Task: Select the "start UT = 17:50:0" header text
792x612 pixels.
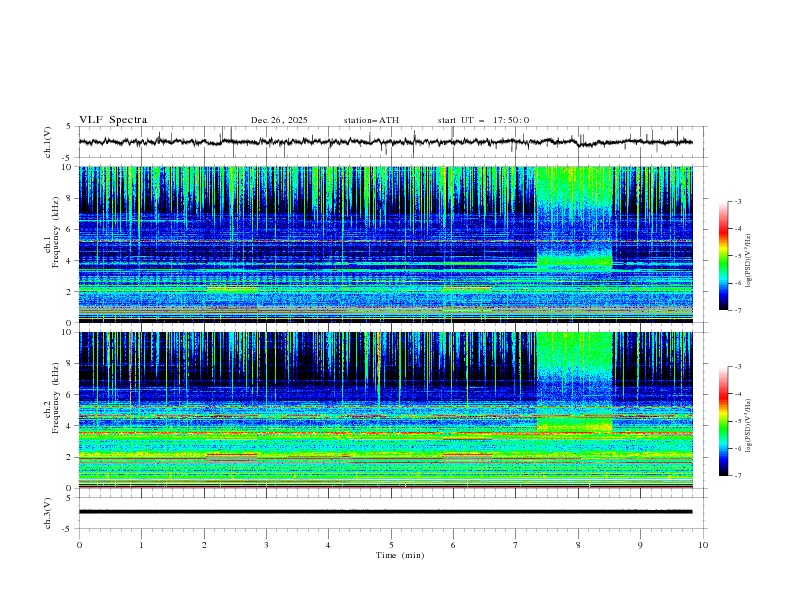Action: (x=483, y=120)
